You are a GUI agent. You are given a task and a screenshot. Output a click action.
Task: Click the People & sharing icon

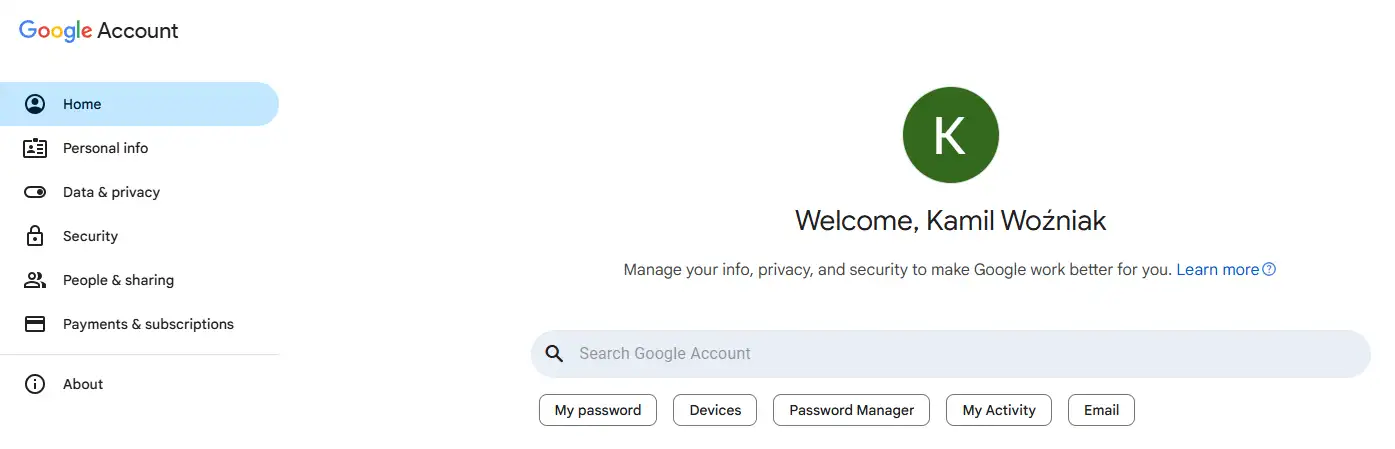tap(35, 280)
